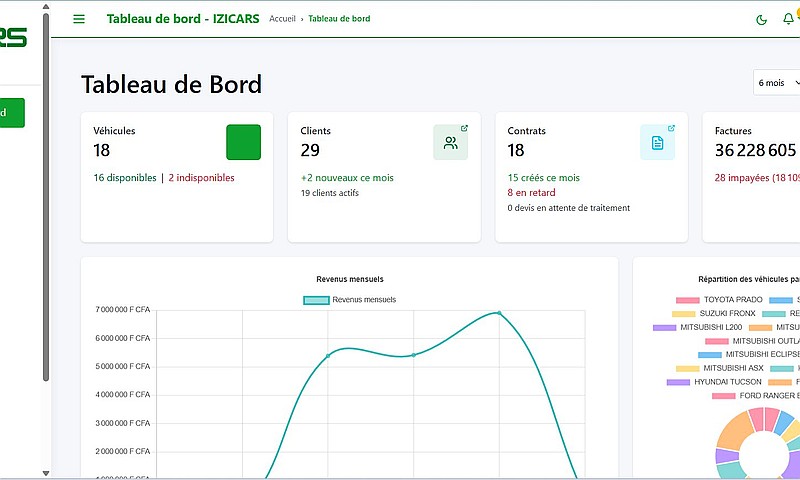Click the IZICARS logo
The image size is (800, 480).
click(14, 38)
